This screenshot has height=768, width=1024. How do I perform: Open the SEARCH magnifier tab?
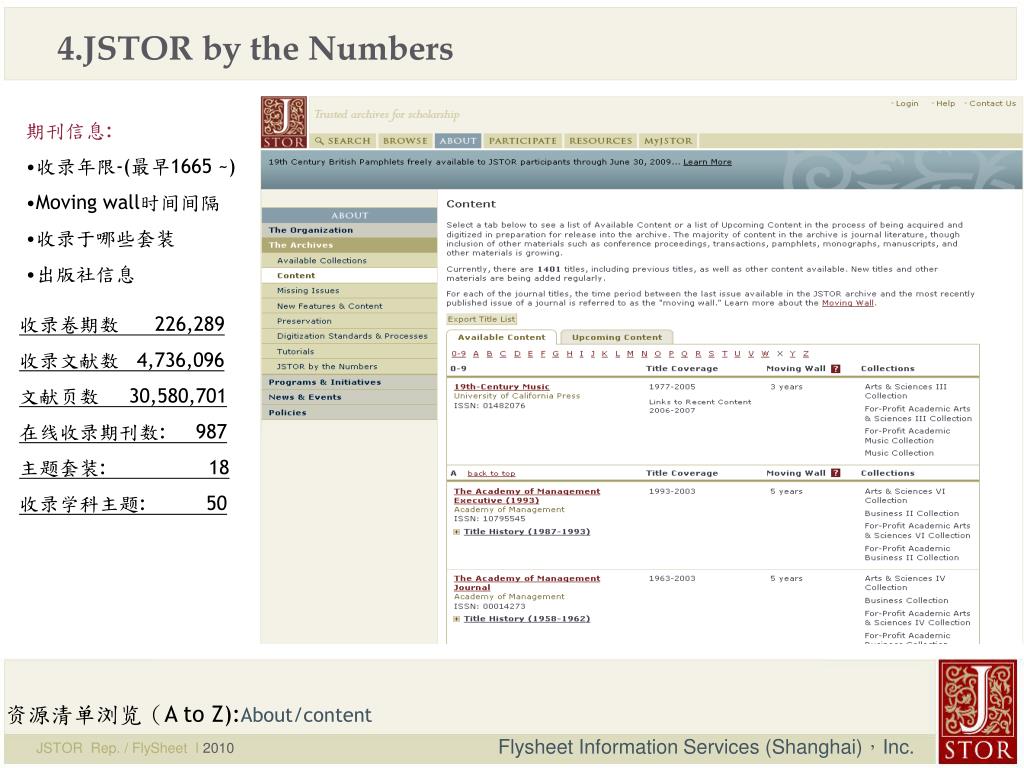coord(342,140)
